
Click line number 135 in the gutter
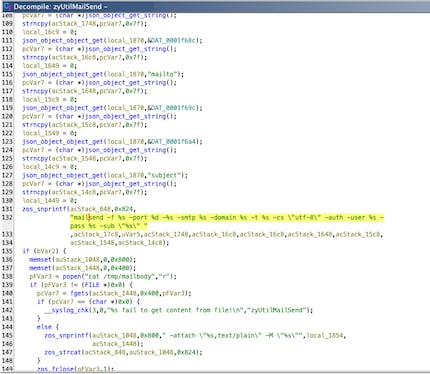[7, 251]
